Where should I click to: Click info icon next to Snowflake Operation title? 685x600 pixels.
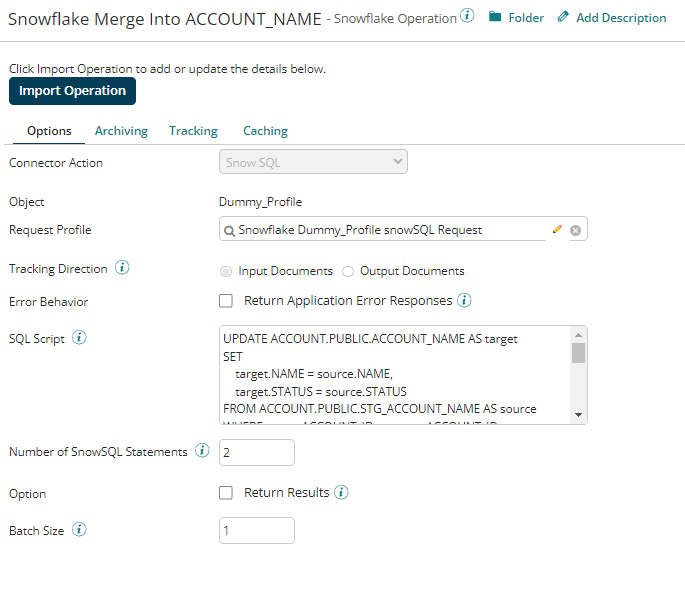[x=467, y=16]
